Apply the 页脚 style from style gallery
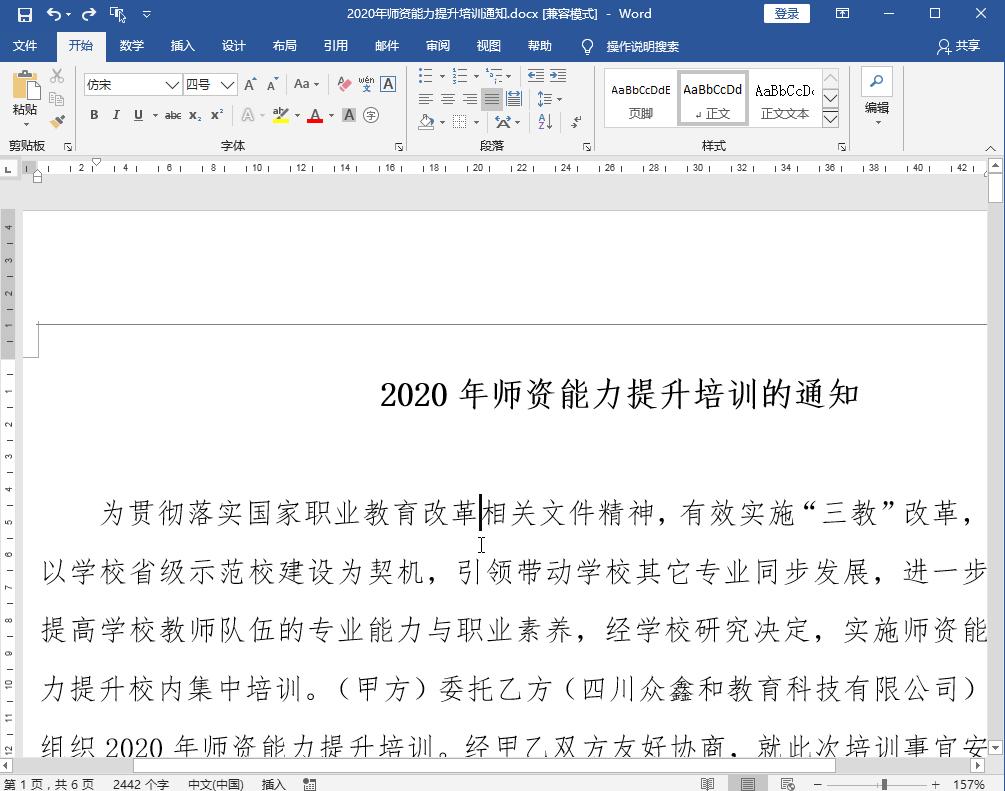The width and height of the screenshot is (1005, 791). coord(640,97)
